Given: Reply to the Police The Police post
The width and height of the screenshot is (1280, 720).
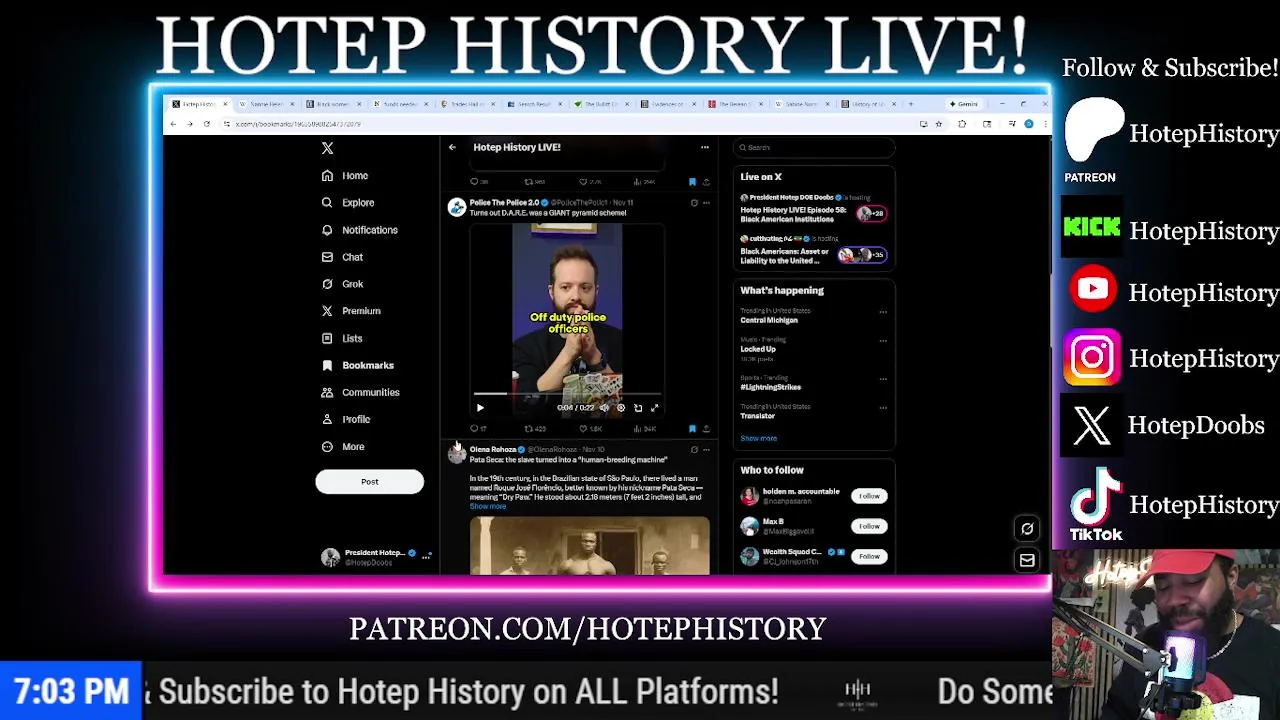Looking at the screenshot, I should pos(477,429).
